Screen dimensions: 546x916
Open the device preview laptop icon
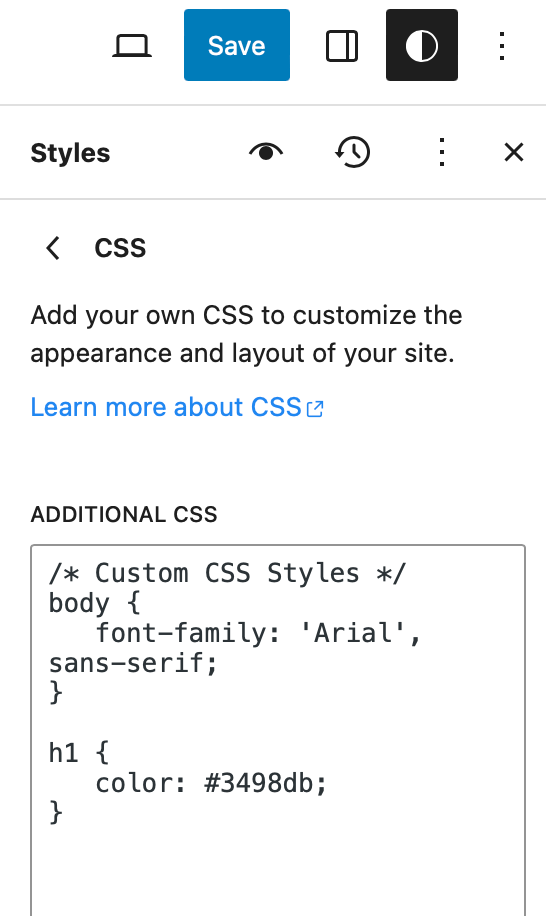click(132, 46)
